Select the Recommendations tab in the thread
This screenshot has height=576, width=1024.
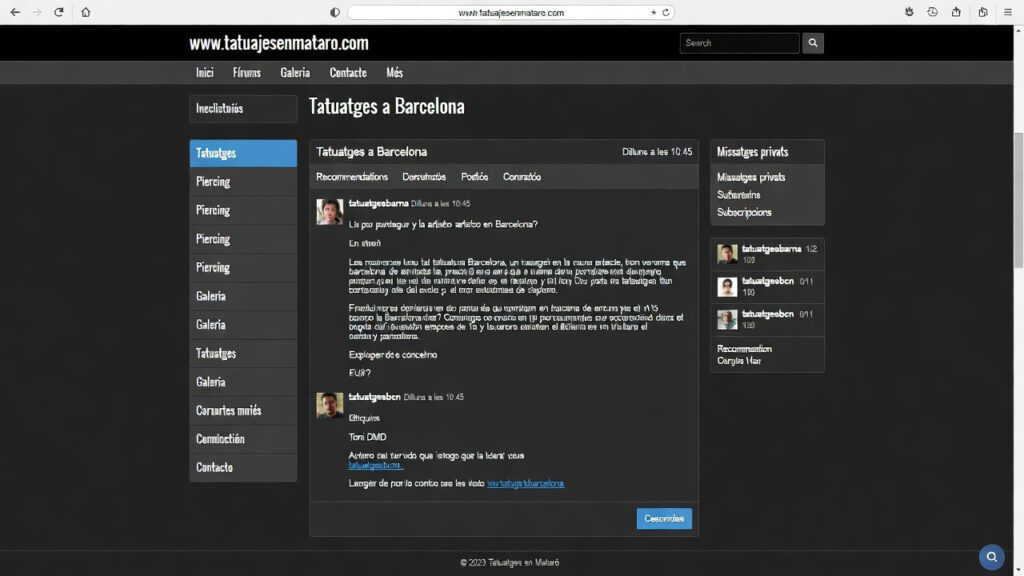[x=352, y=177]
